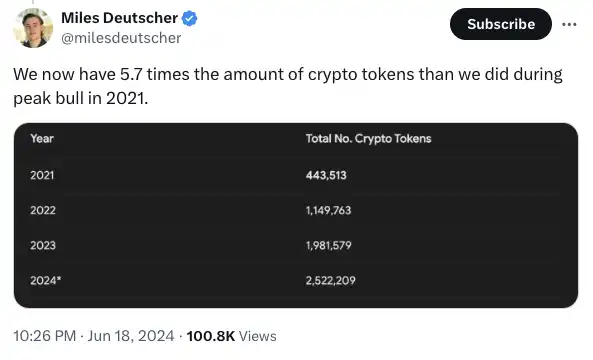This screenshot has height=360, width=593.
Task: Open the Miles Deutscher display name
Action: [120, 18]
